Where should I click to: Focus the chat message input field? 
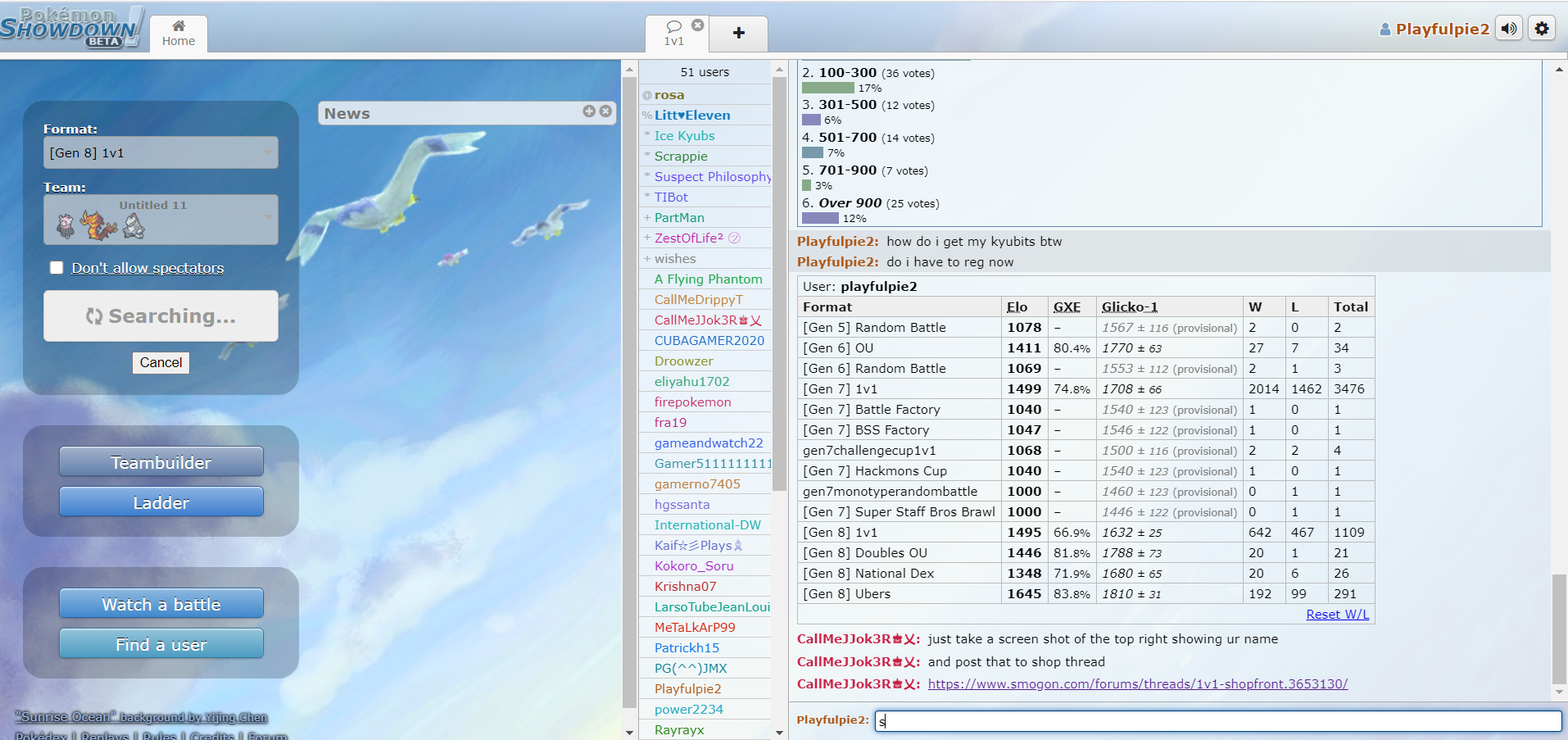pyautogui.click(x=1218, y=720)
